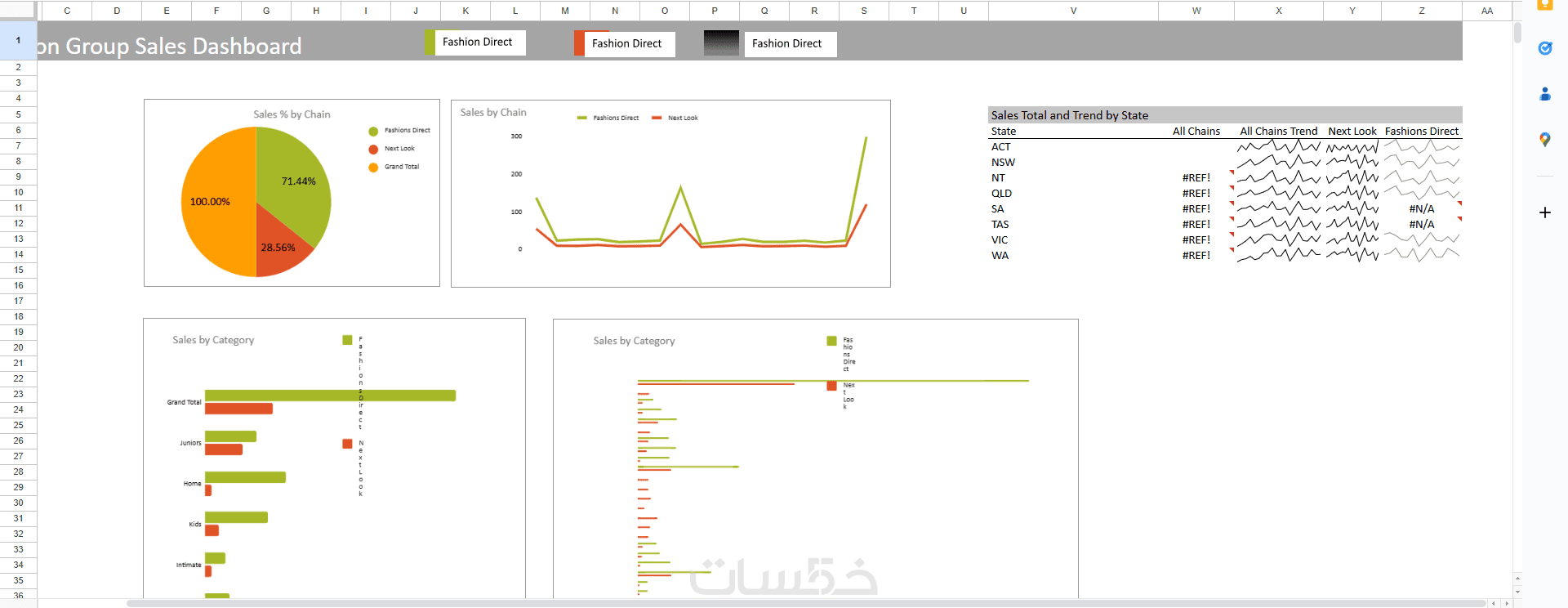Open the Google Tasks side panel icon
The width and height of the screenshot is (1568, 608).
[x=1544, y=48]
